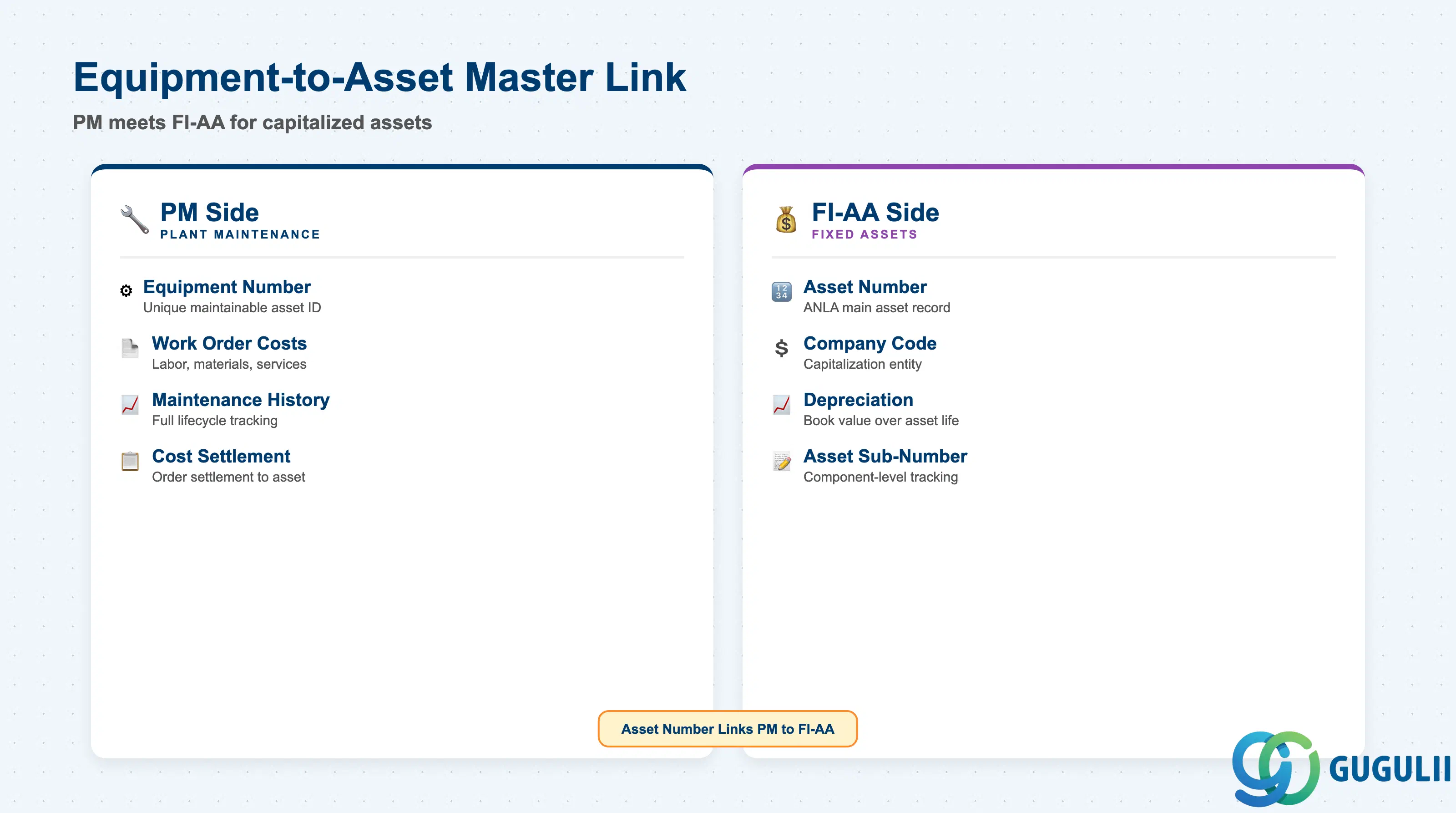Click the Gugulii logo
The width and height of the screenshot is (1456, 813).
(x=1342, y=768)
